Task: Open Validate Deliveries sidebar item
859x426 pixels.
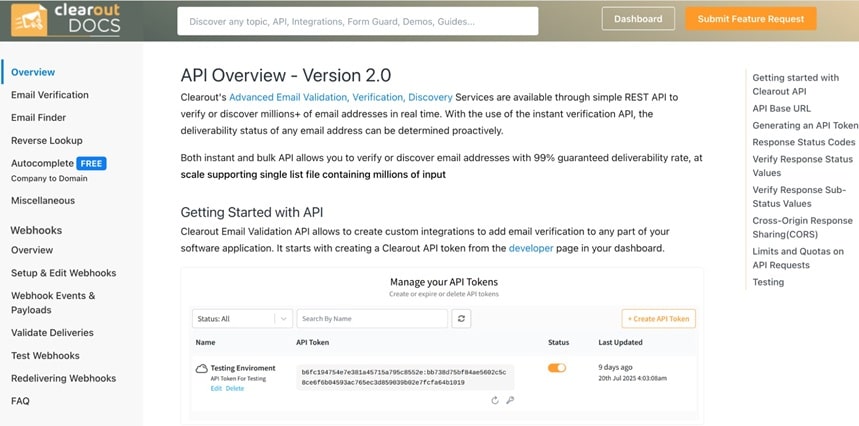Action: tap(52, 333)
